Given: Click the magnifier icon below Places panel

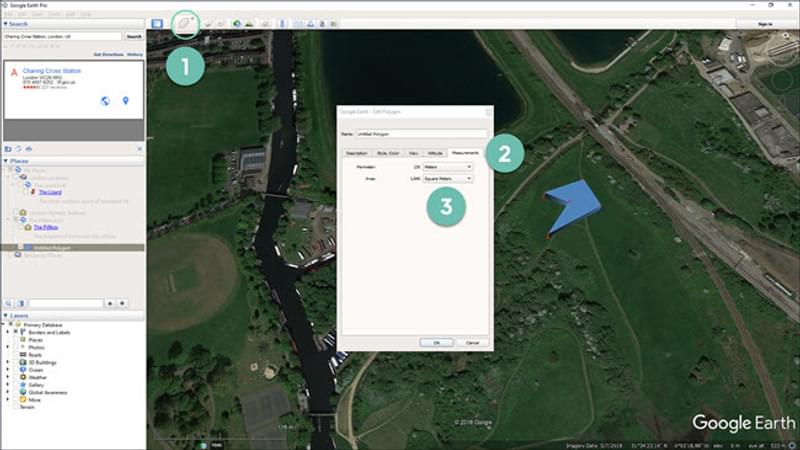Looking at the screenshot, I should pos(8,302).
